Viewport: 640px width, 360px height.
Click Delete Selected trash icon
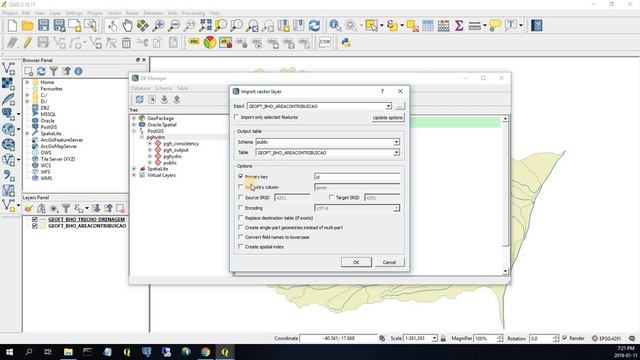click(127, 42)
